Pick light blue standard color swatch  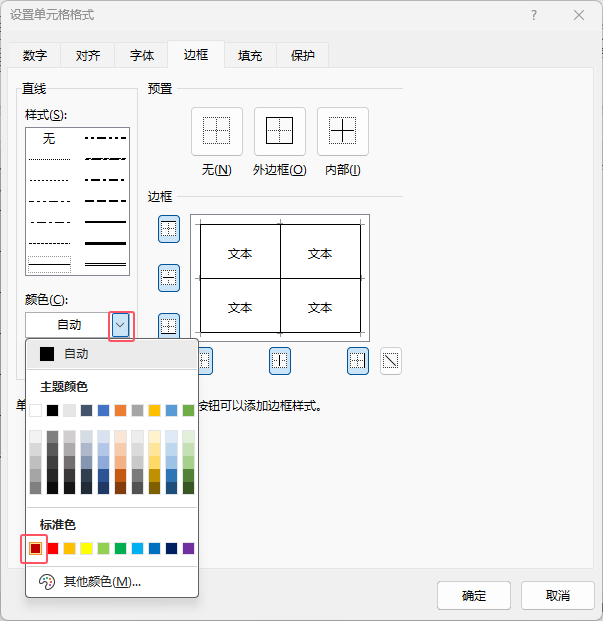[137, 548]
